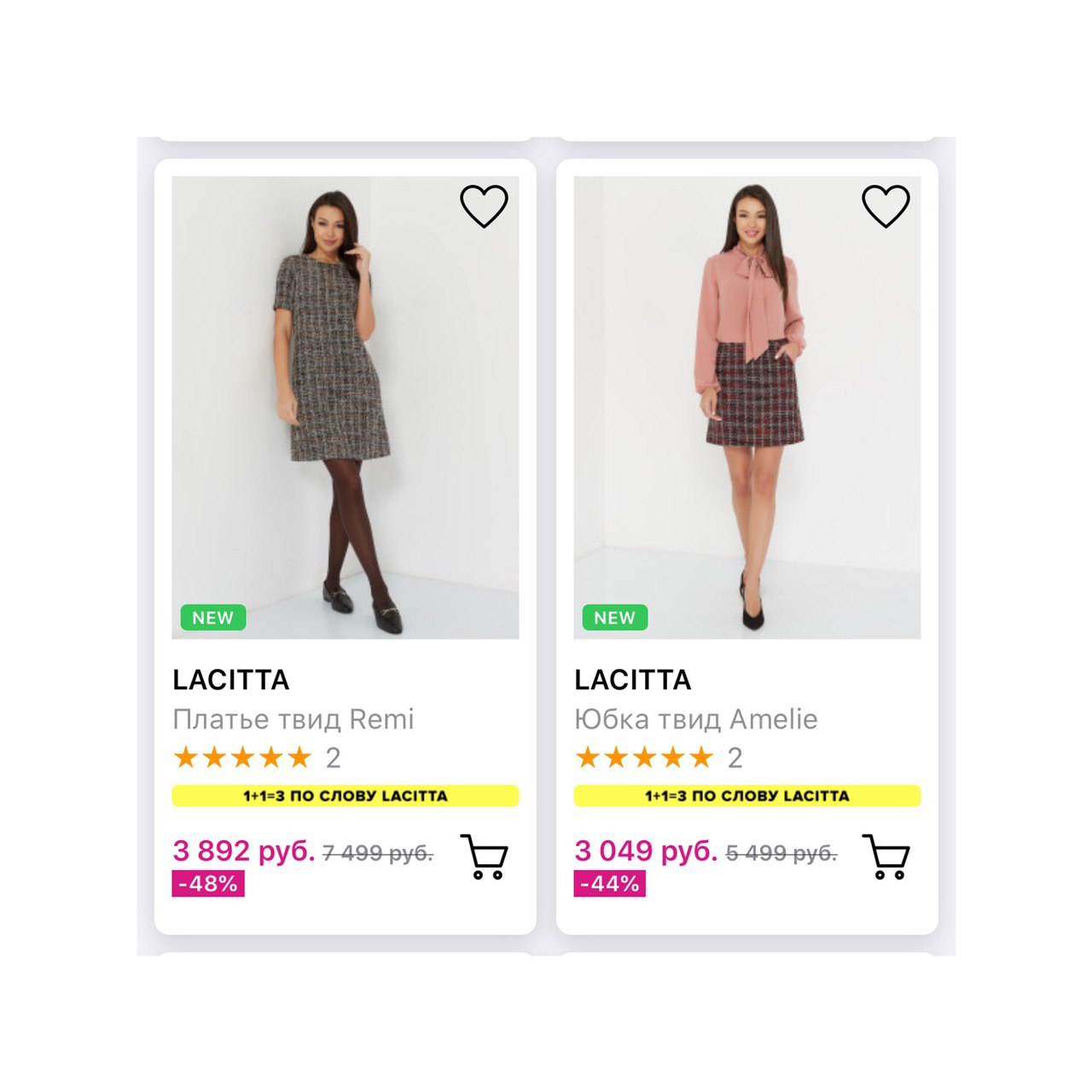Open the Amelie skirt product photo

746,401
